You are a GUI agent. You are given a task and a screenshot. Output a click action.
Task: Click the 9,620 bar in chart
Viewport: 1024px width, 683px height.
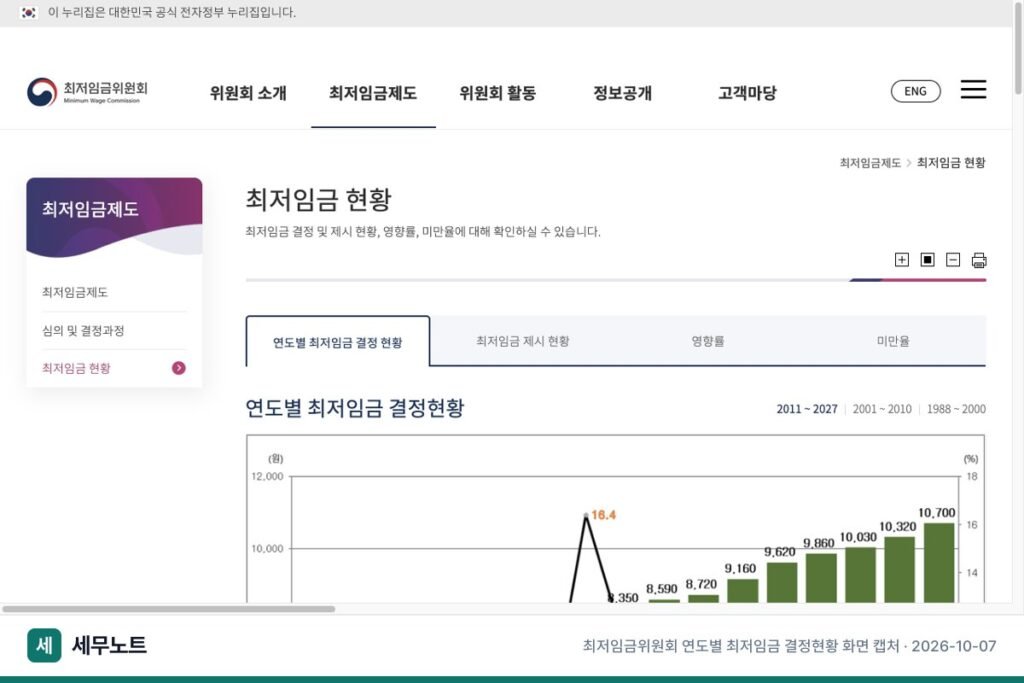point(782,582)
